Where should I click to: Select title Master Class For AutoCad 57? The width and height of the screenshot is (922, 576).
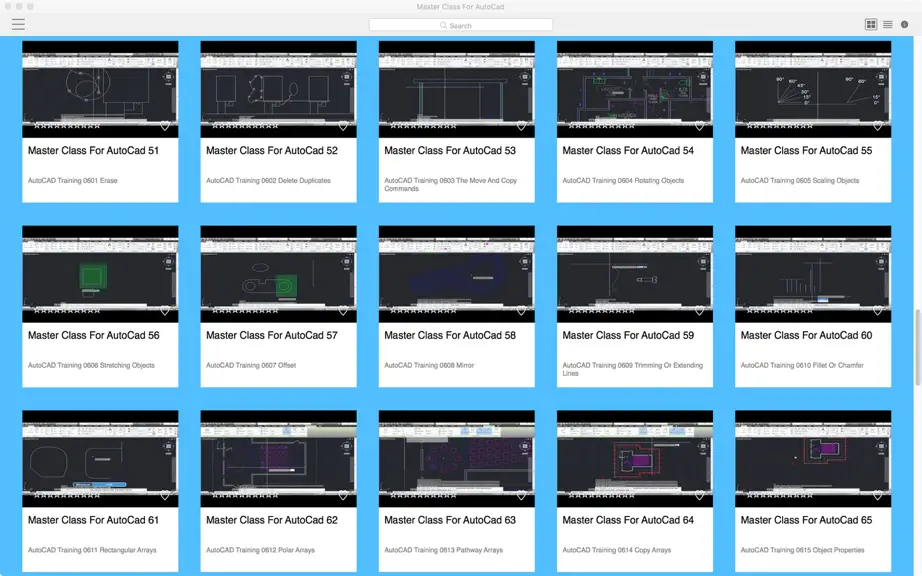point(272,335)
